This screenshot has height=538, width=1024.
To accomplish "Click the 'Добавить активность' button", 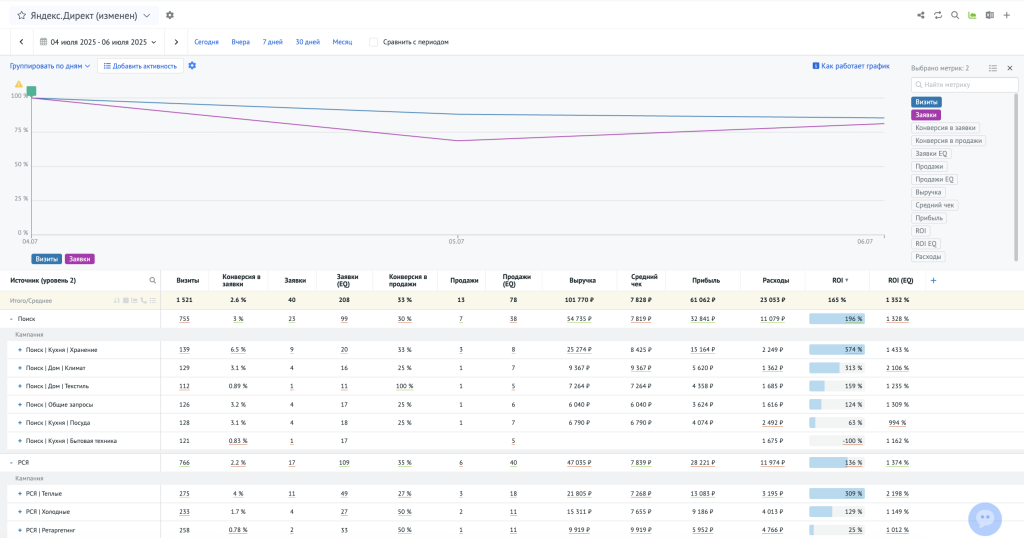I will pyautogui.click(x=140, y=66).
